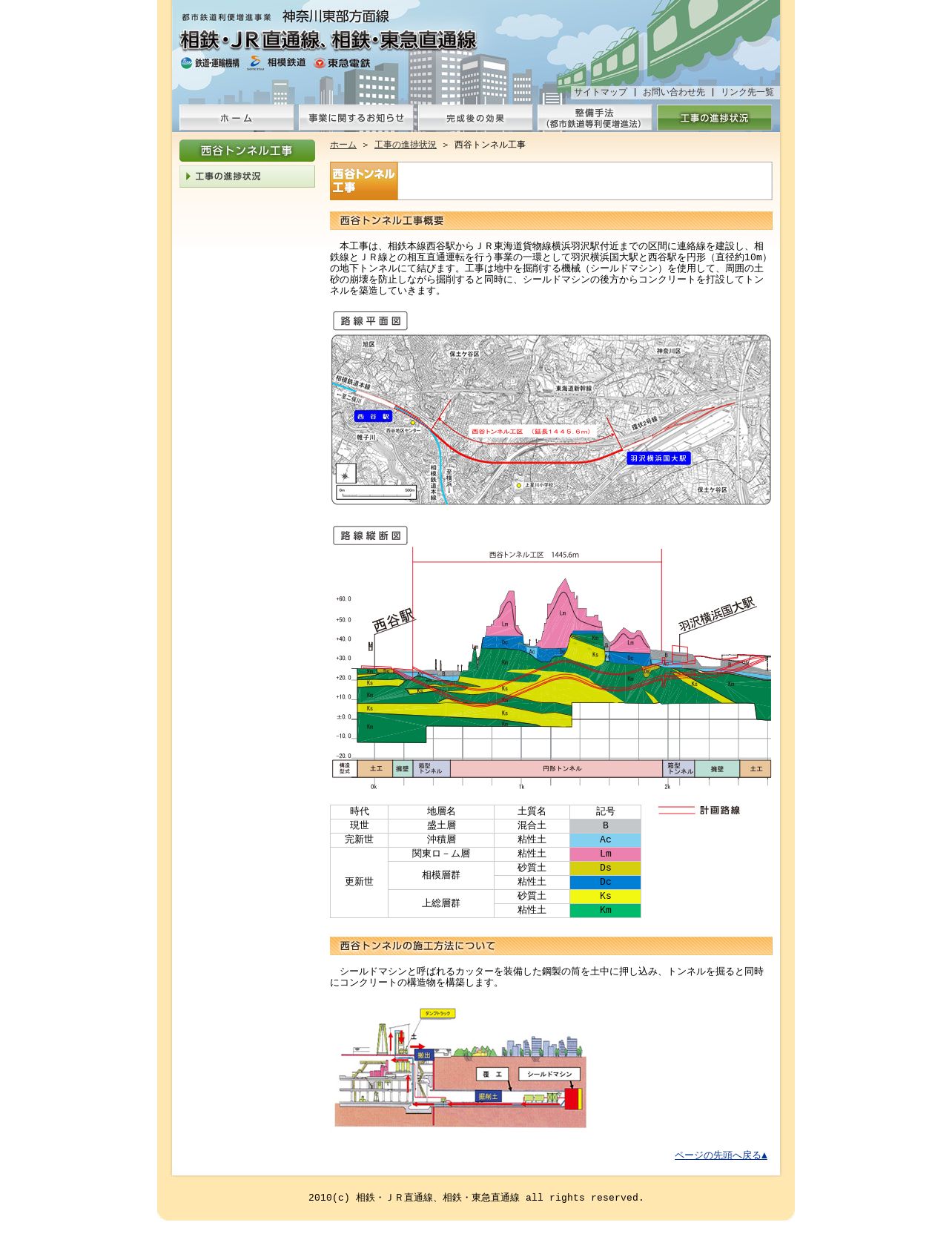Screen dimensions: 952x1237
Task: Click the 相模鉄道 Sotetsu logo
Action: click(277, 63)
